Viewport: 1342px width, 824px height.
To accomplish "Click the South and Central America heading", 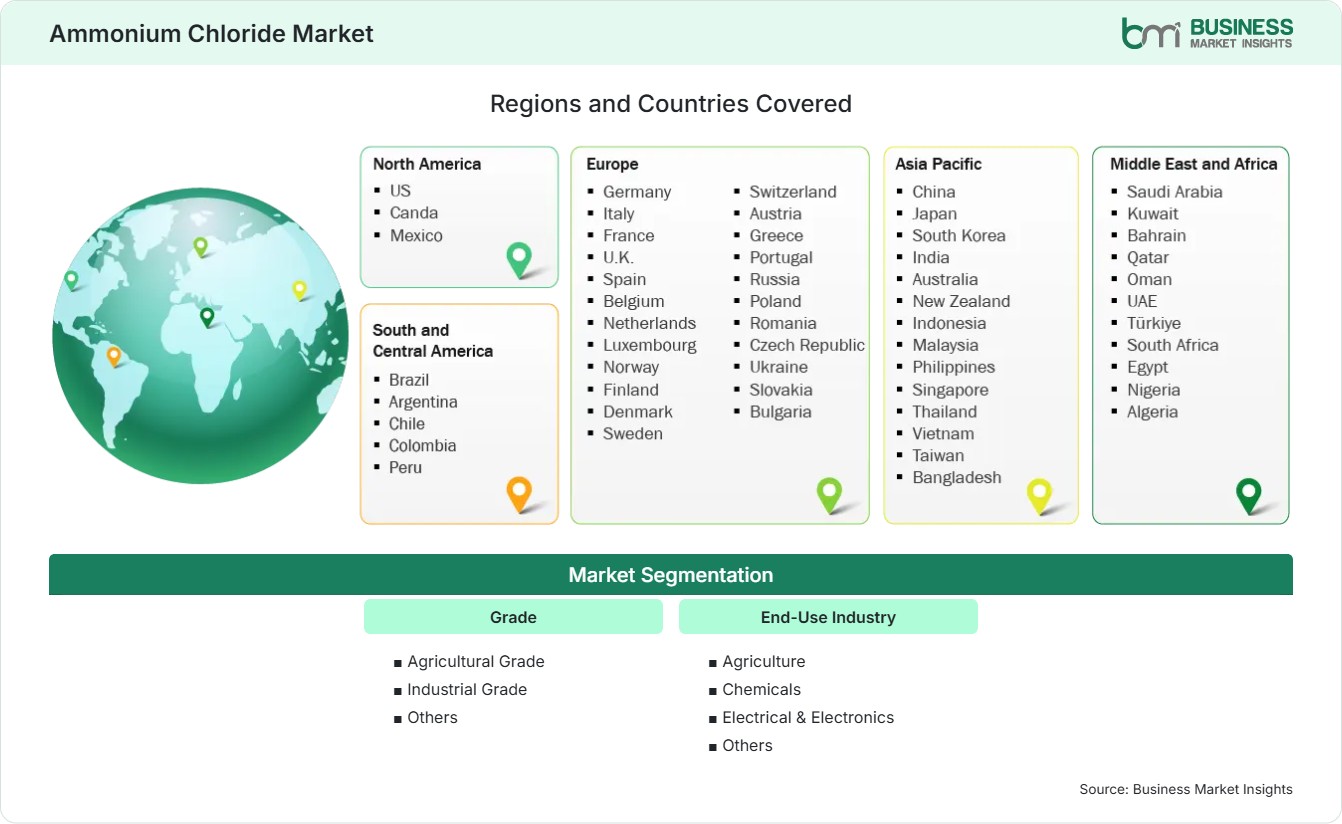I will pyautogui.click(x=433, y=340).
